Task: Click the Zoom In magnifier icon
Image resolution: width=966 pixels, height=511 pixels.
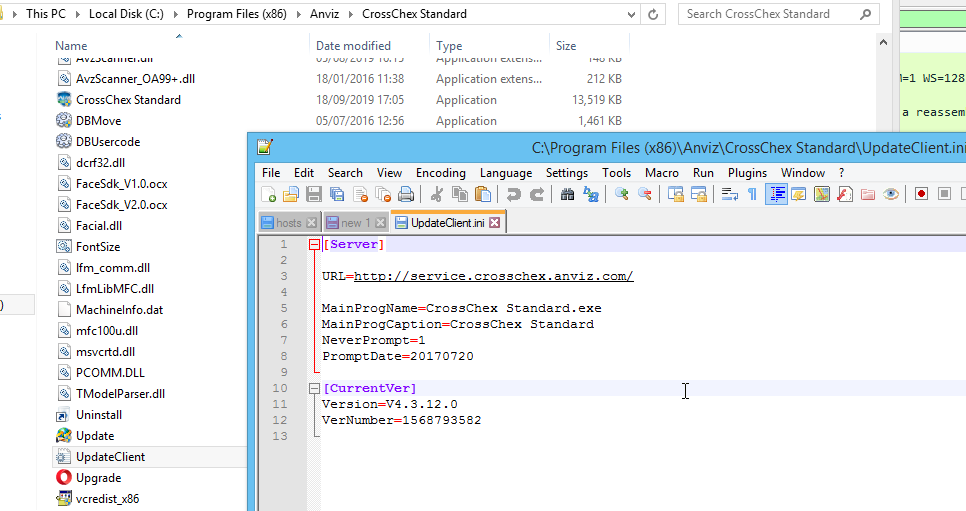Action: coord(622,195)
